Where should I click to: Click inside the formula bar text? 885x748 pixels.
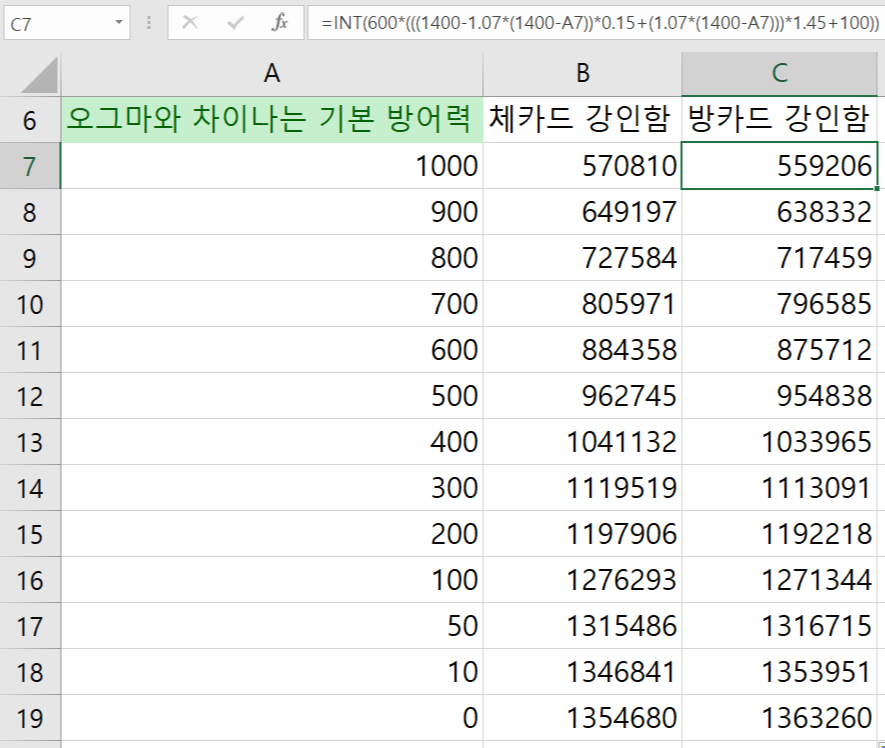[600, 22]
